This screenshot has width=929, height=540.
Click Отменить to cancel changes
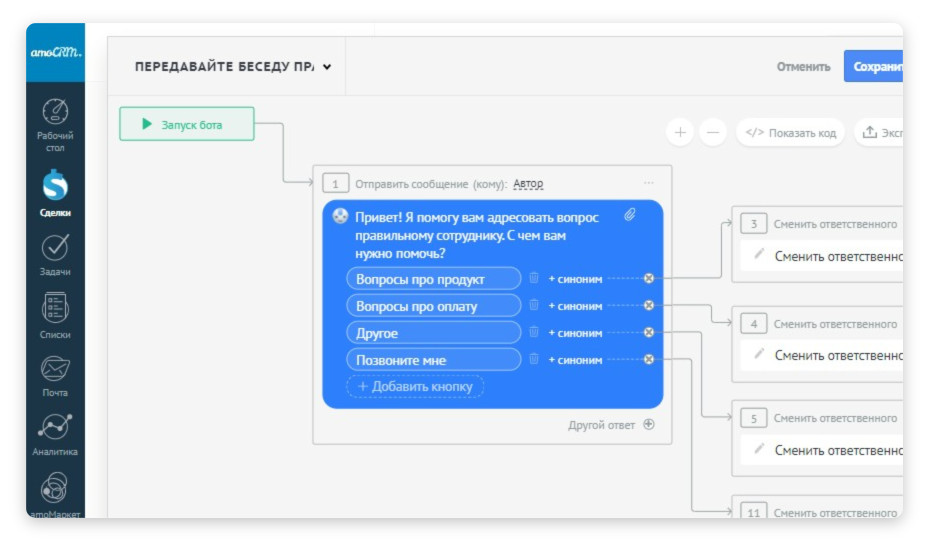click(803, 67)
